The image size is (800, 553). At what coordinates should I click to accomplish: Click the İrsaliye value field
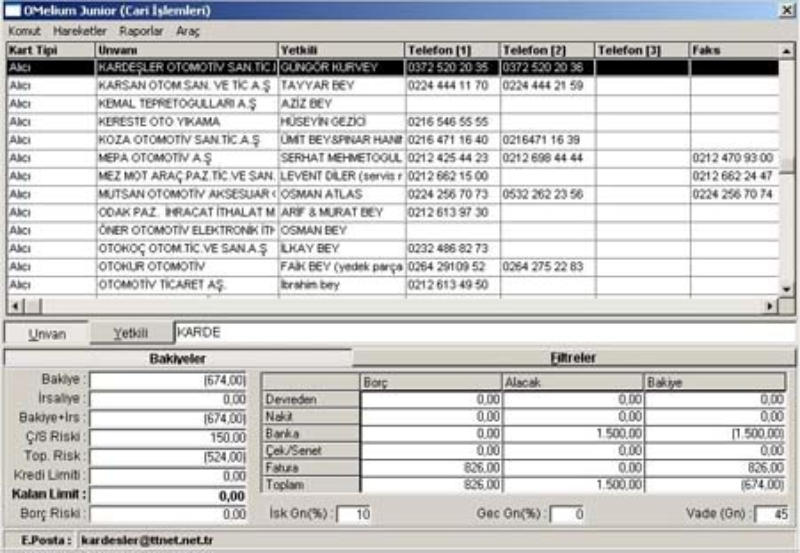168,399
